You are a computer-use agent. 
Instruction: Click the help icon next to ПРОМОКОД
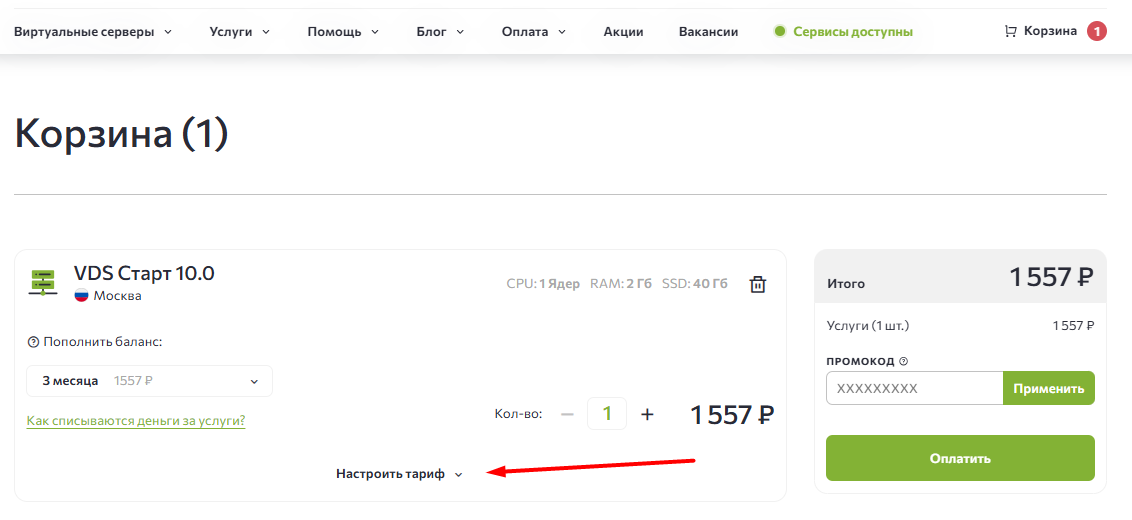(x=903, y=361)
